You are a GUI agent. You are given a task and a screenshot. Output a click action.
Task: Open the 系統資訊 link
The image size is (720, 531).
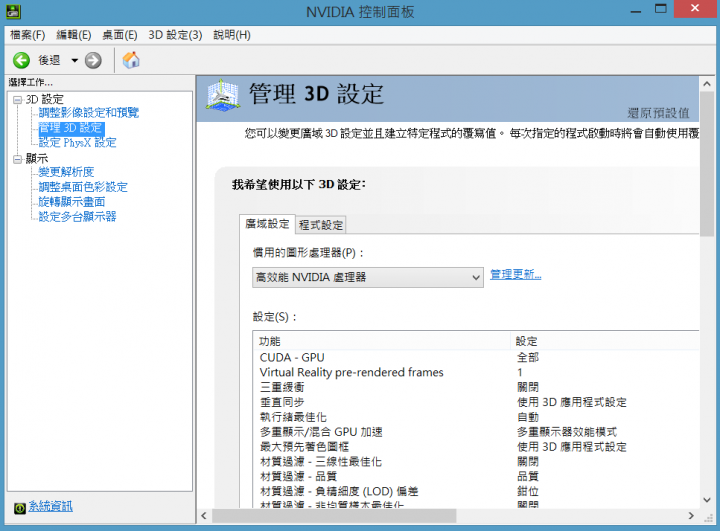(51, 506)
